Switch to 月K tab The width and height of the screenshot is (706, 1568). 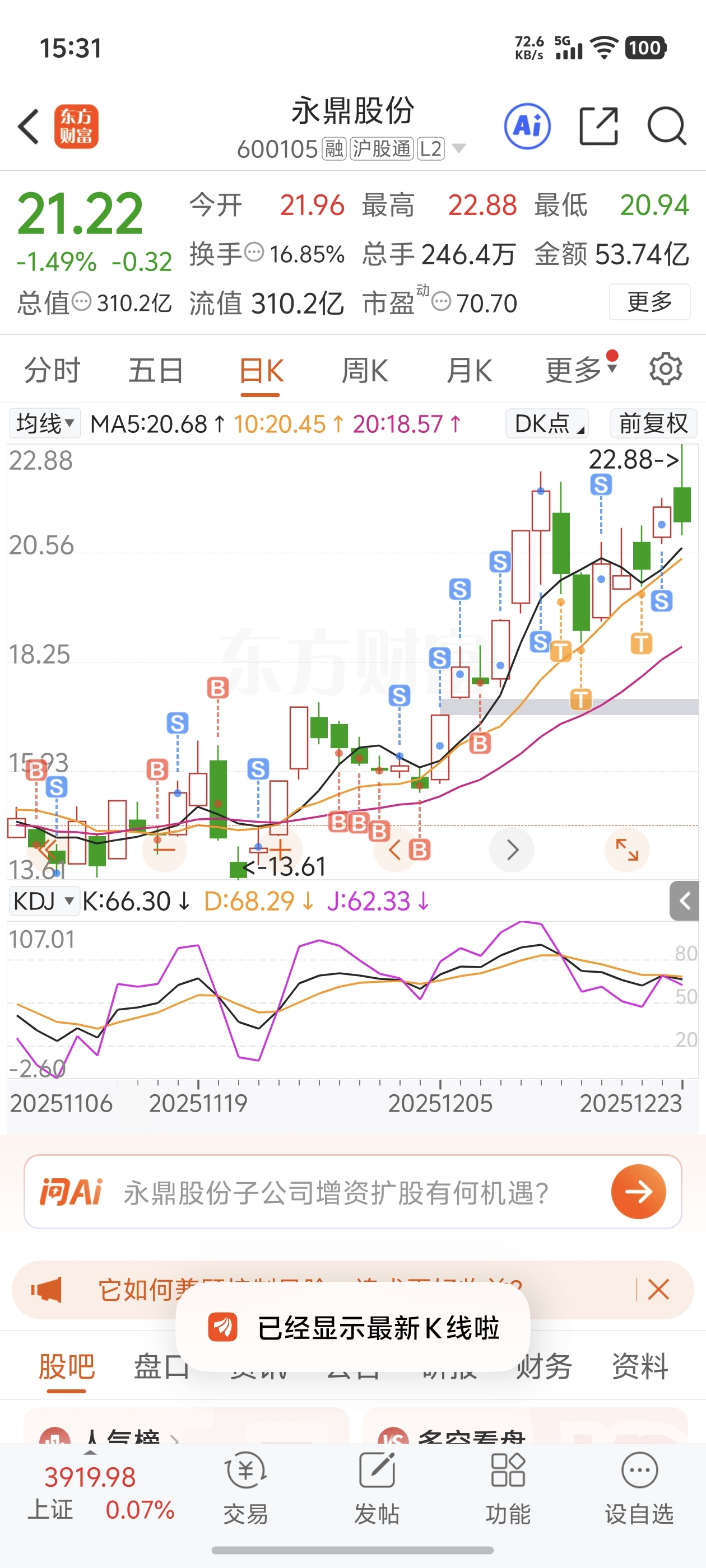[468, 370]
